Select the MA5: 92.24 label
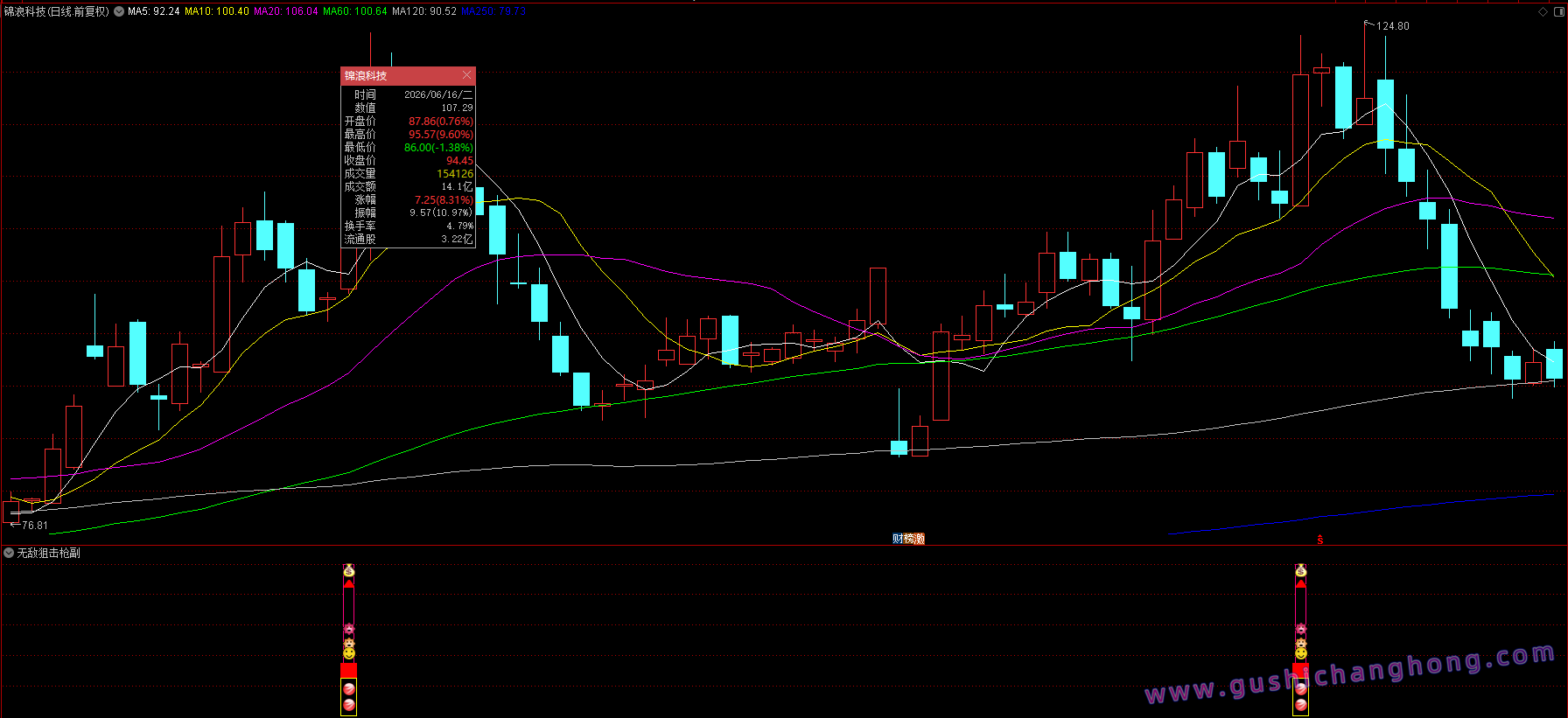 tap(154, 11)
